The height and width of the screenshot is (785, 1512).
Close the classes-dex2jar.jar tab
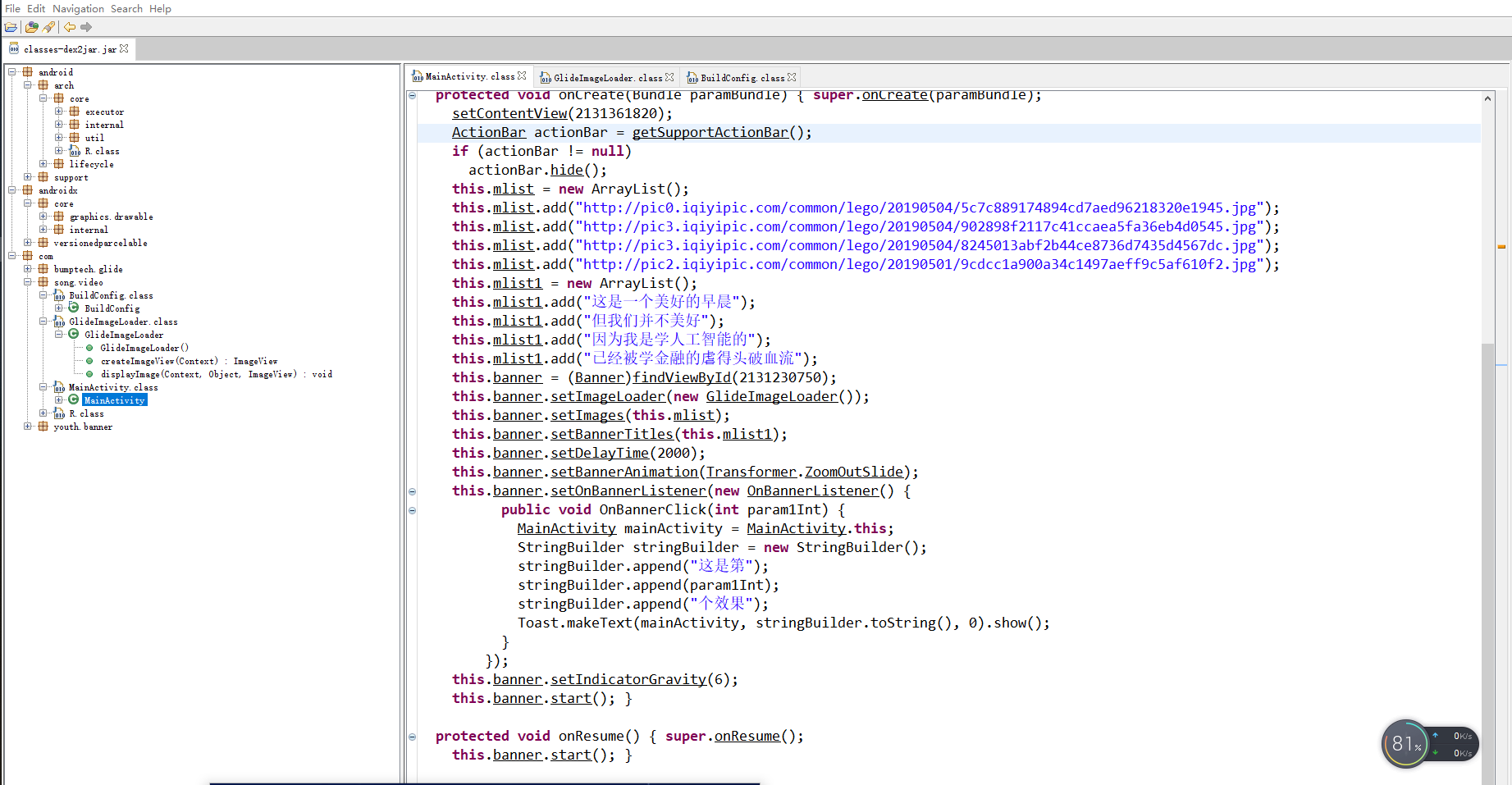[124, 49]
